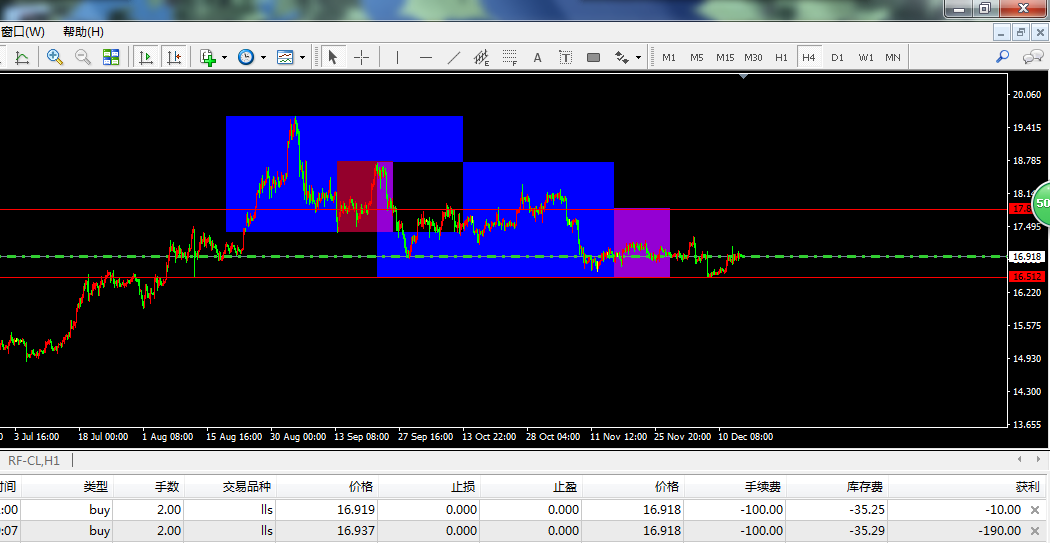Open the search magnifier icon
The image size is (1050, 543).
1002,57
